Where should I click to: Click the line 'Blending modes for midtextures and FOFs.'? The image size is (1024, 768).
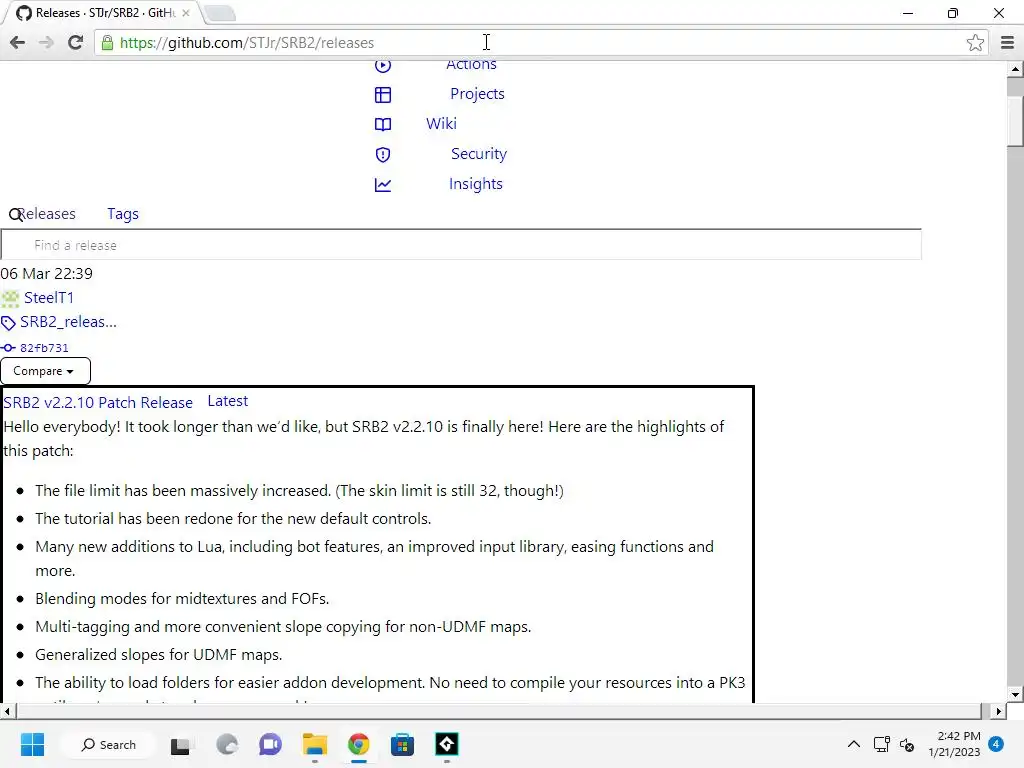tap(182, 599)
